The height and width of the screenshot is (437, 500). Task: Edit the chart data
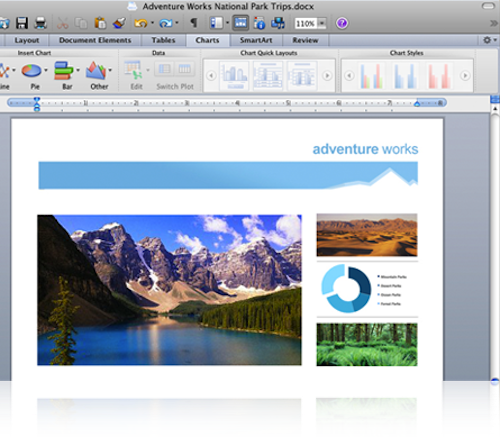tap(133, 71)
